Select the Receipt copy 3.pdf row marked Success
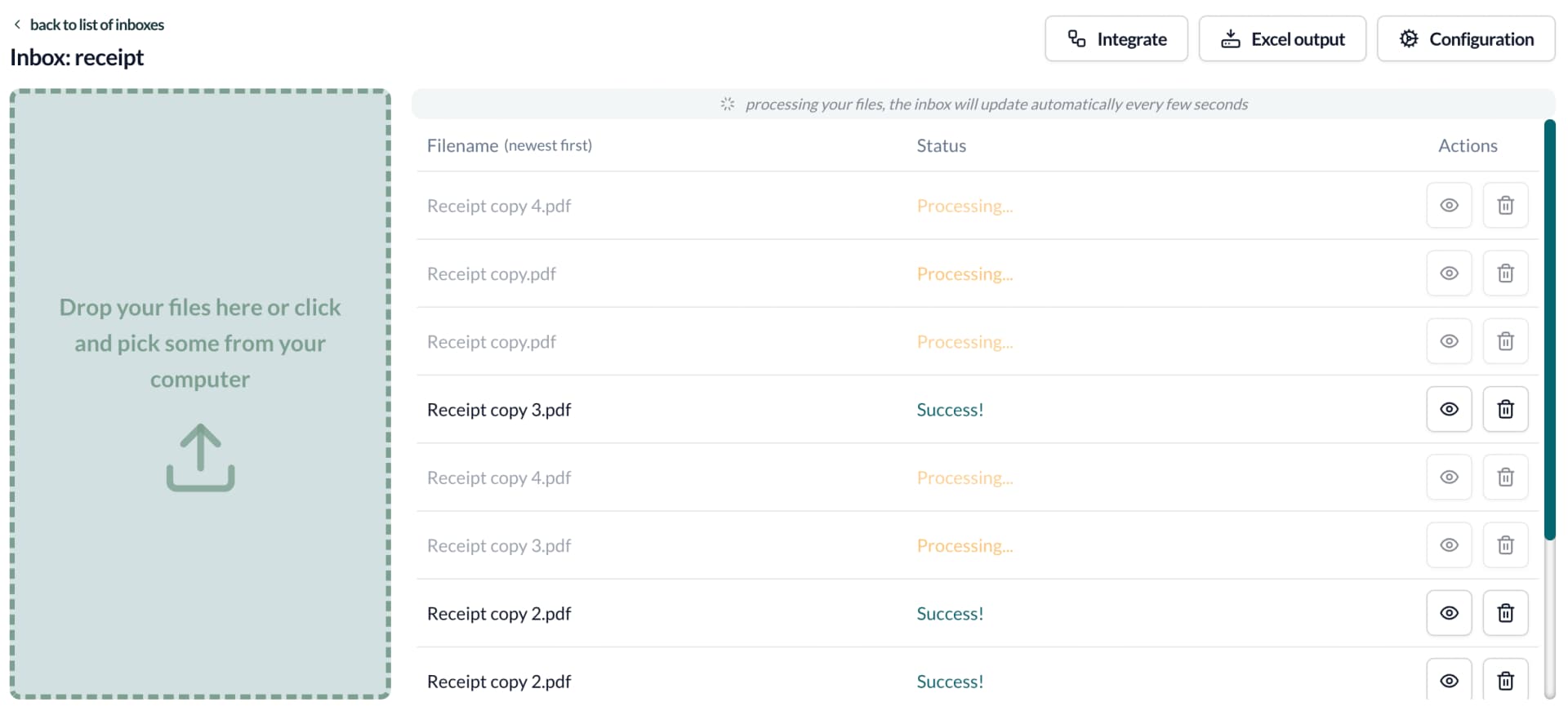Viewport: 1568px width, 711px height. pyautogui.click(x=499, y=410)
